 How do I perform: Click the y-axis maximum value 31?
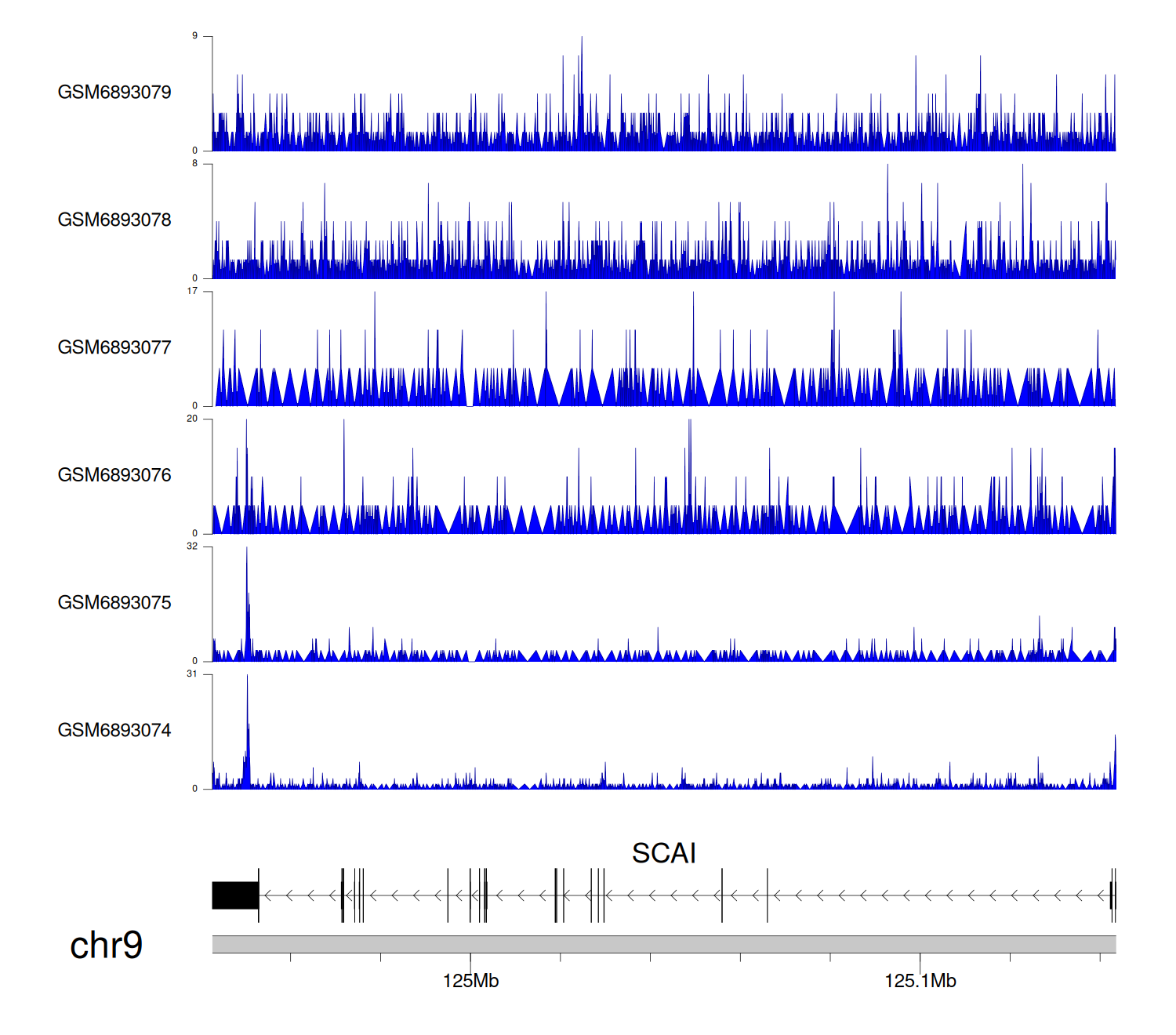coord(192,674)
